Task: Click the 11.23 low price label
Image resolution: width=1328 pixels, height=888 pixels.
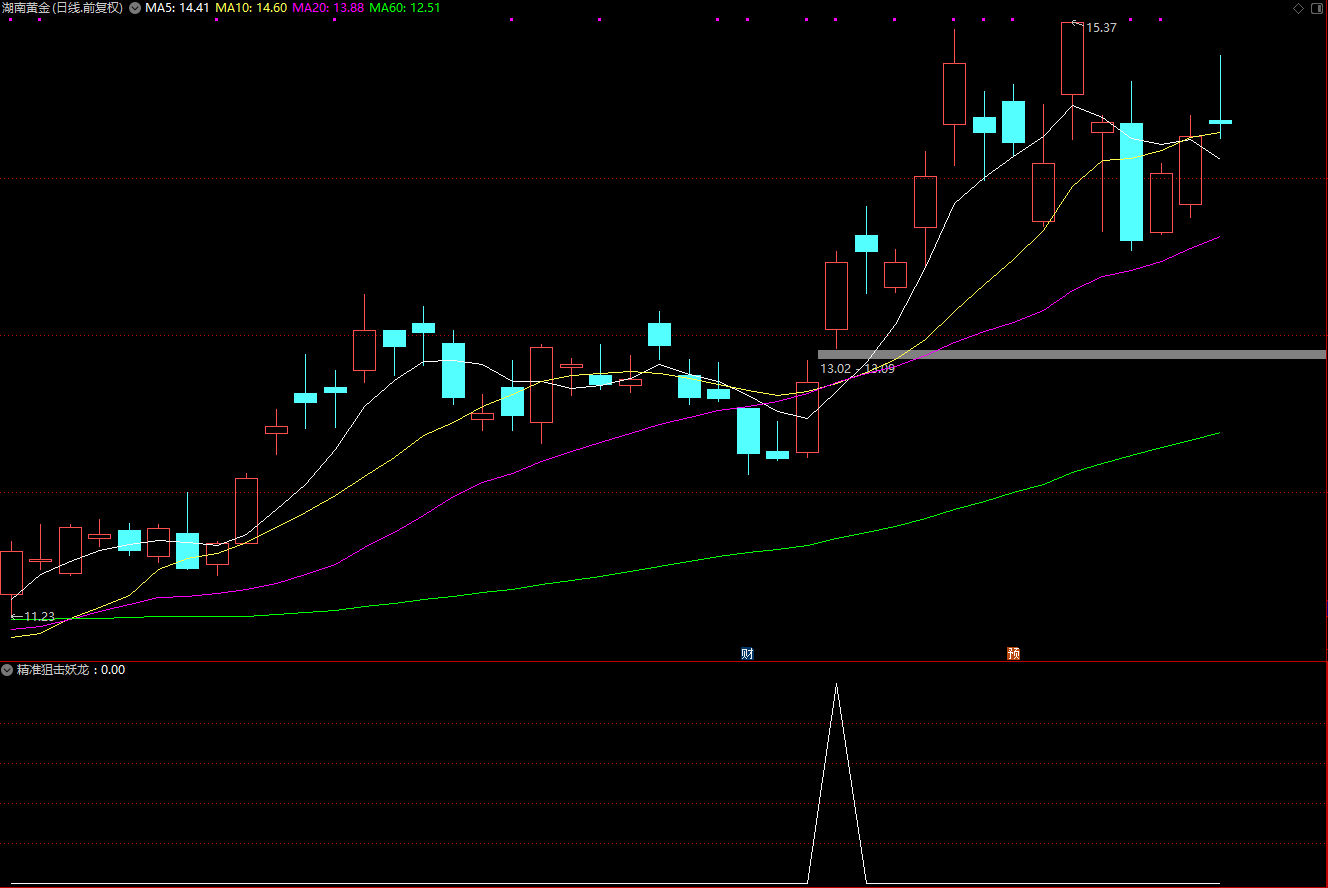Action: [x=39, y=617]
